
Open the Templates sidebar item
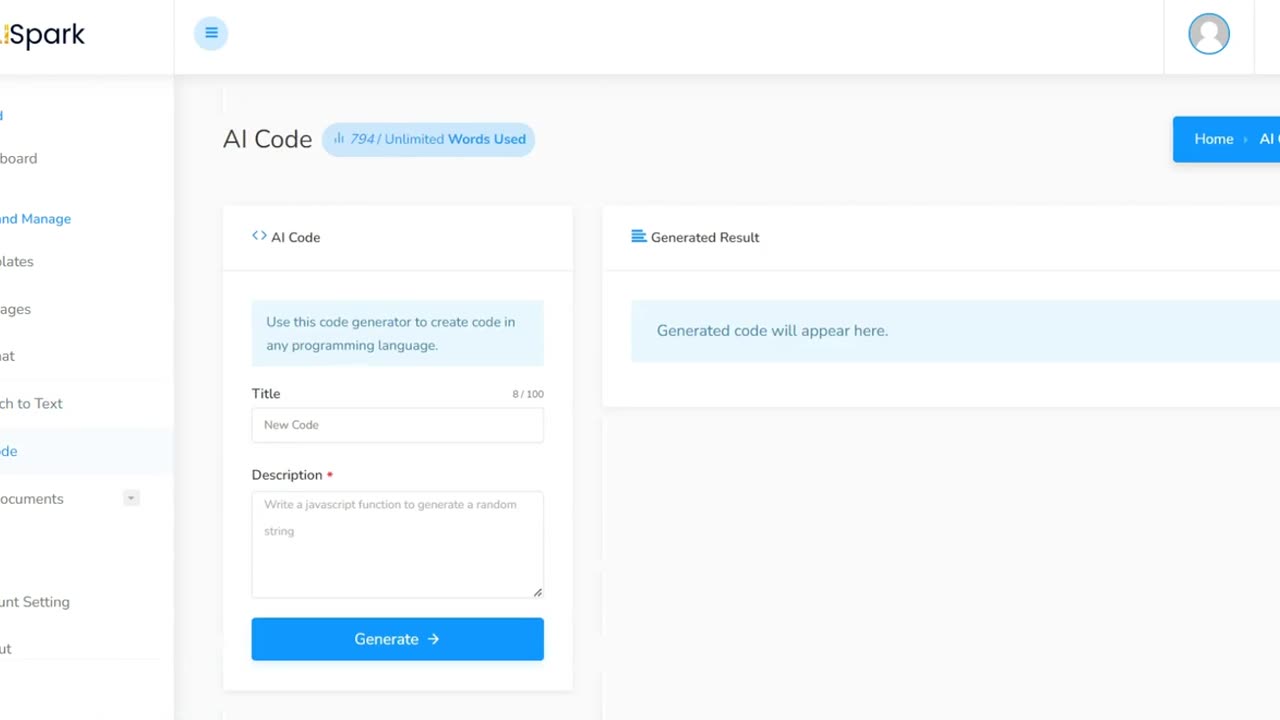coord(17,261)
